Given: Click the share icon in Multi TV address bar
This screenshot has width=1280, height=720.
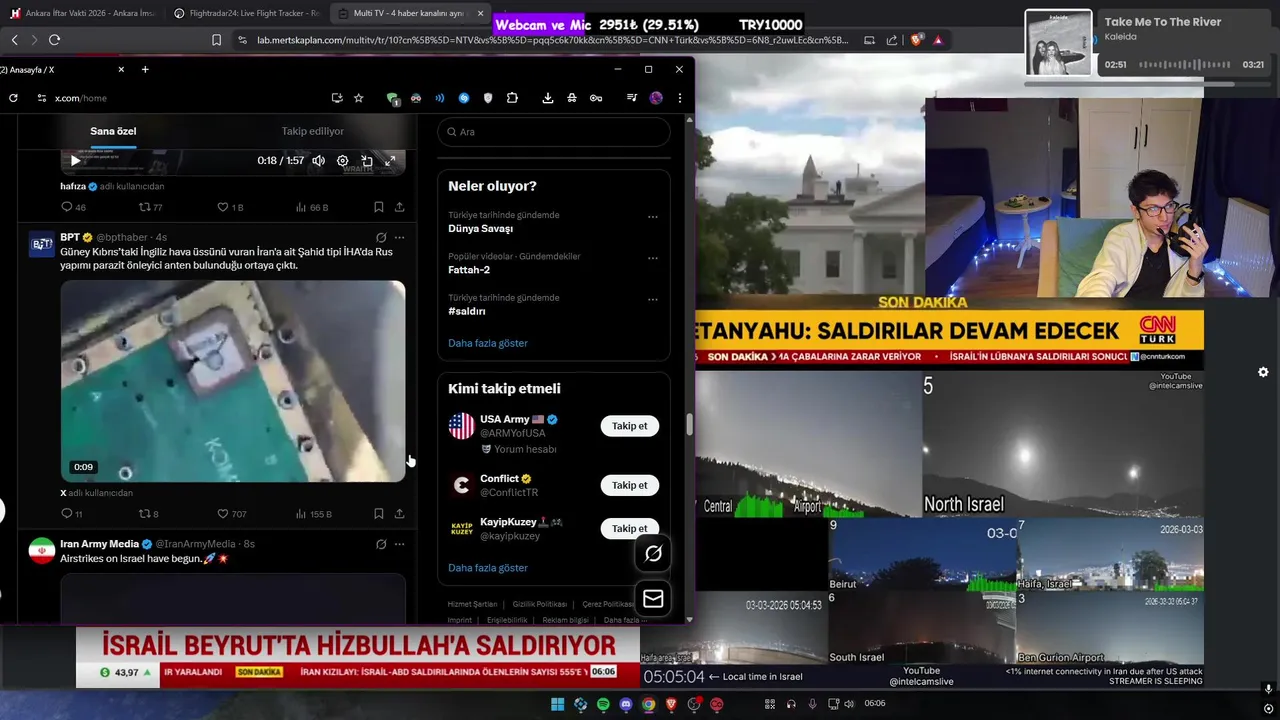Looking at the screenshot, I should 892,40.
